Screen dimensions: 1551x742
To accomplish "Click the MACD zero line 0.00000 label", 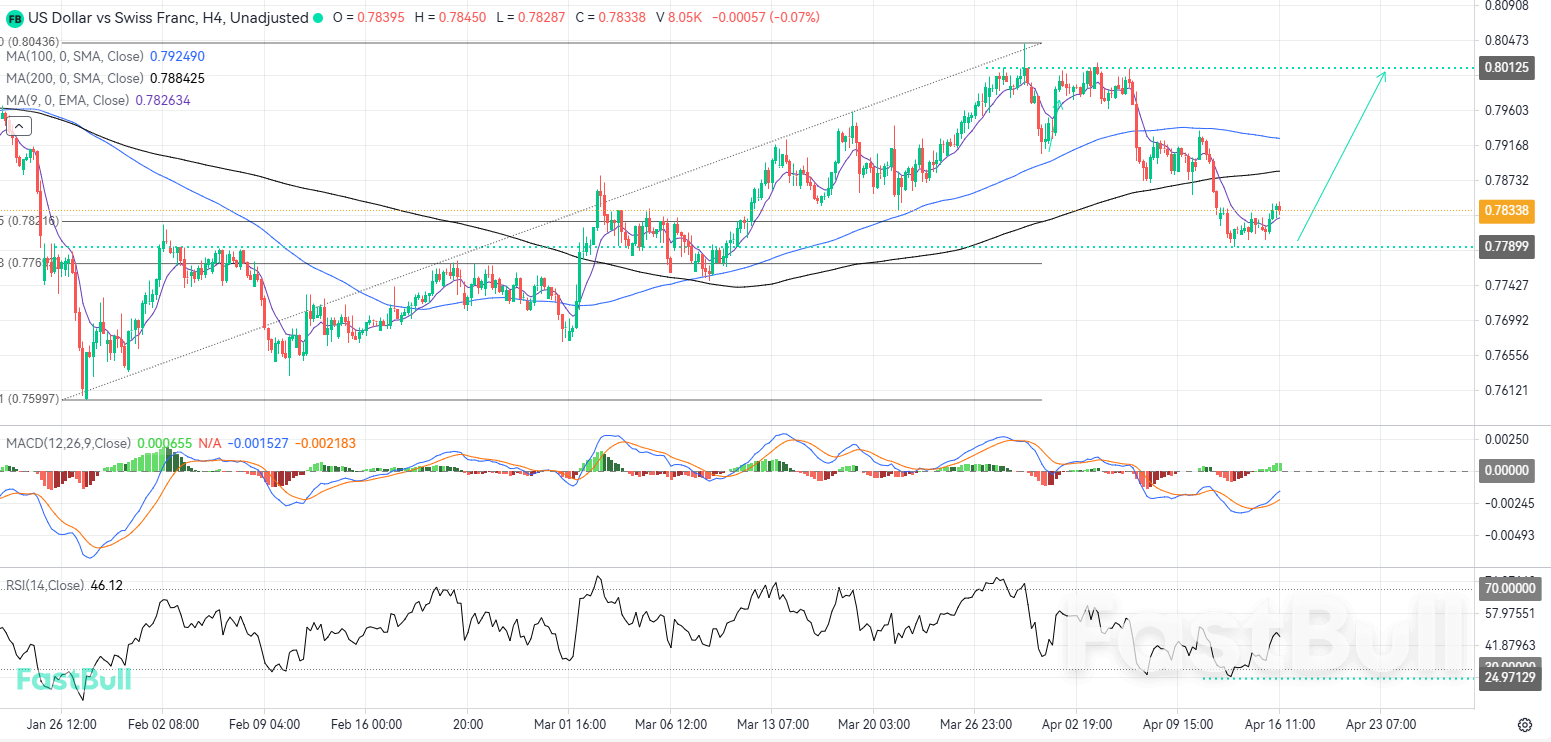I will [x=1506, y=470].
